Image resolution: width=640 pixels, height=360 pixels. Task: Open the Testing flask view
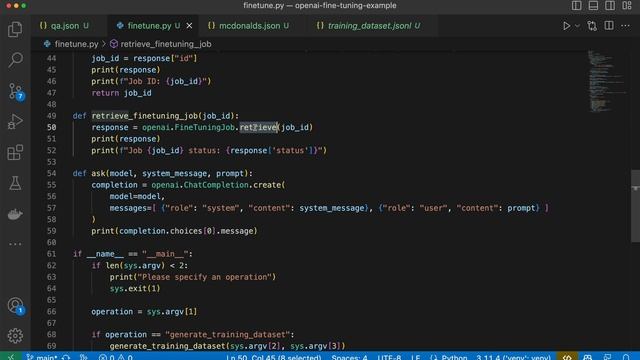click(15, 183)
